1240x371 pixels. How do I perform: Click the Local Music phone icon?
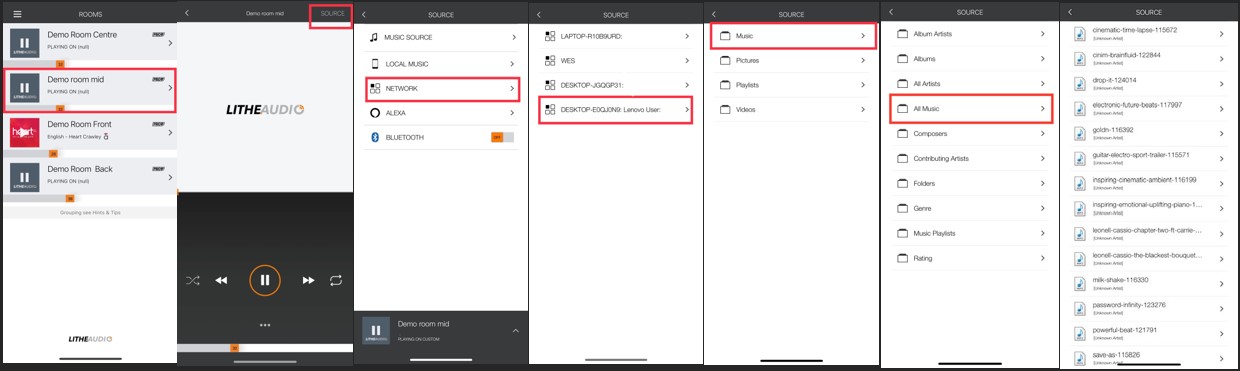tap(374, 63)
